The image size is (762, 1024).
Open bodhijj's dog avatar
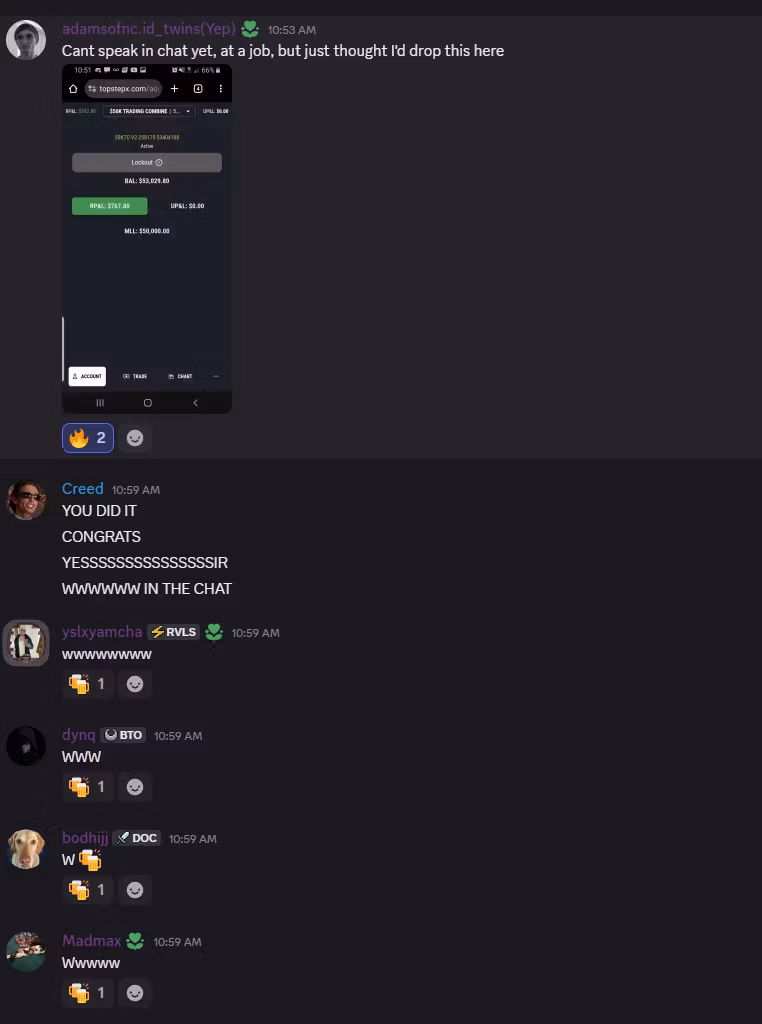26,849
